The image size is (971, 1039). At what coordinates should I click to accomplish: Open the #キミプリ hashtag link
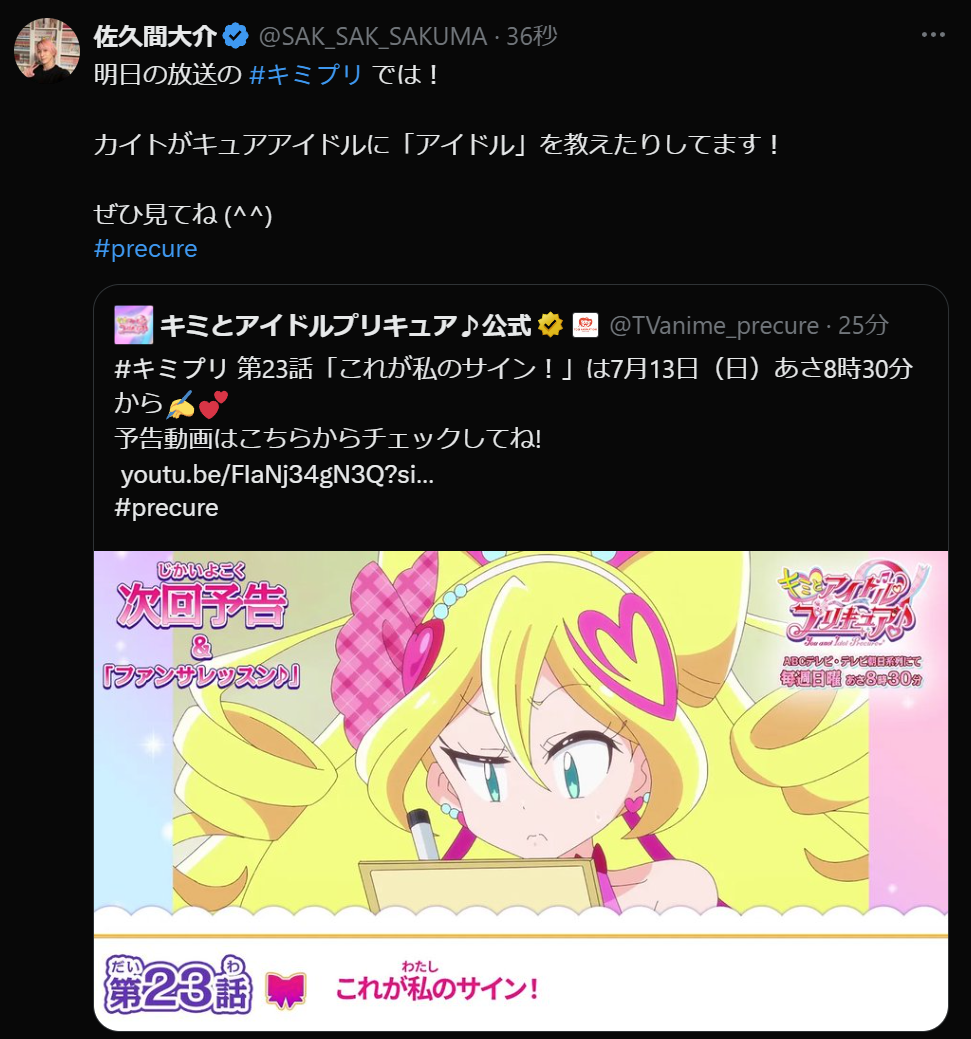point(306,74)
